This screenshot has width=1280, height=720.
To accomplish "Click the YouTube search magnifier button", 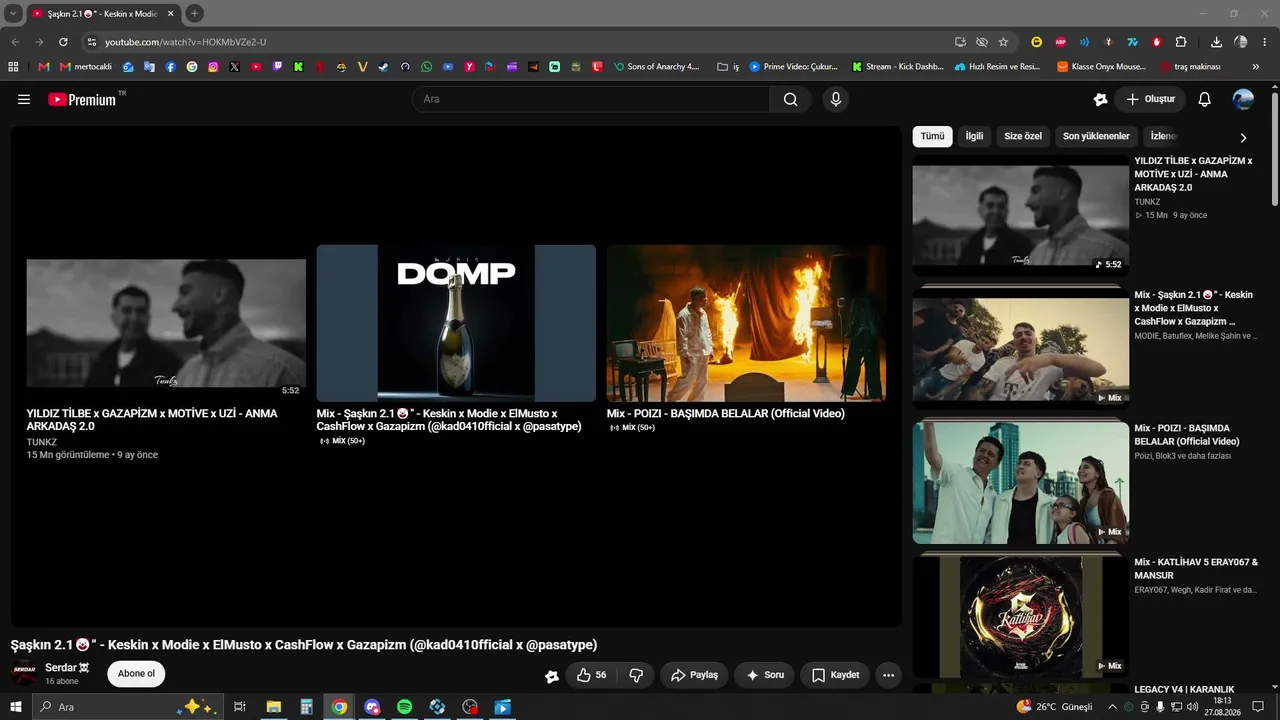I will pyautogui.click(x=791, y=99).
